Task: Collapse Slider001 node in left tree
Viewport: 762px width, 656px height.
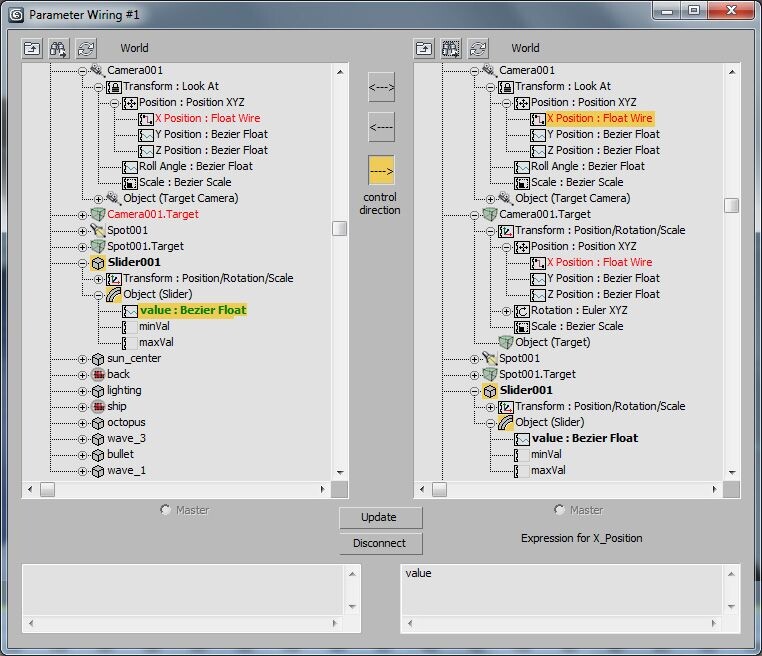Action: (82, 263)
